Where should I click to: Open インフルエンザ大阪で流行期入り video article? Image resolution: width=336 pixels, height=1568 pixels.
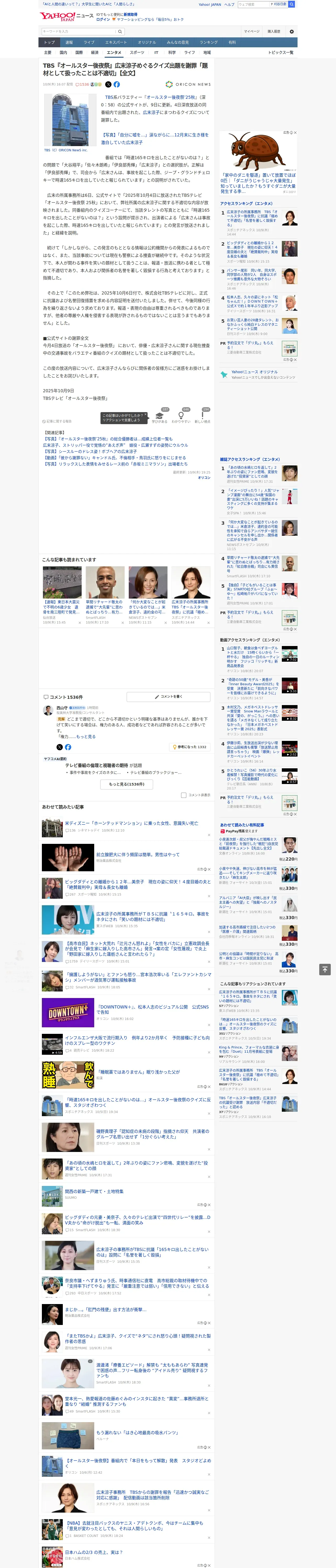137,1040
